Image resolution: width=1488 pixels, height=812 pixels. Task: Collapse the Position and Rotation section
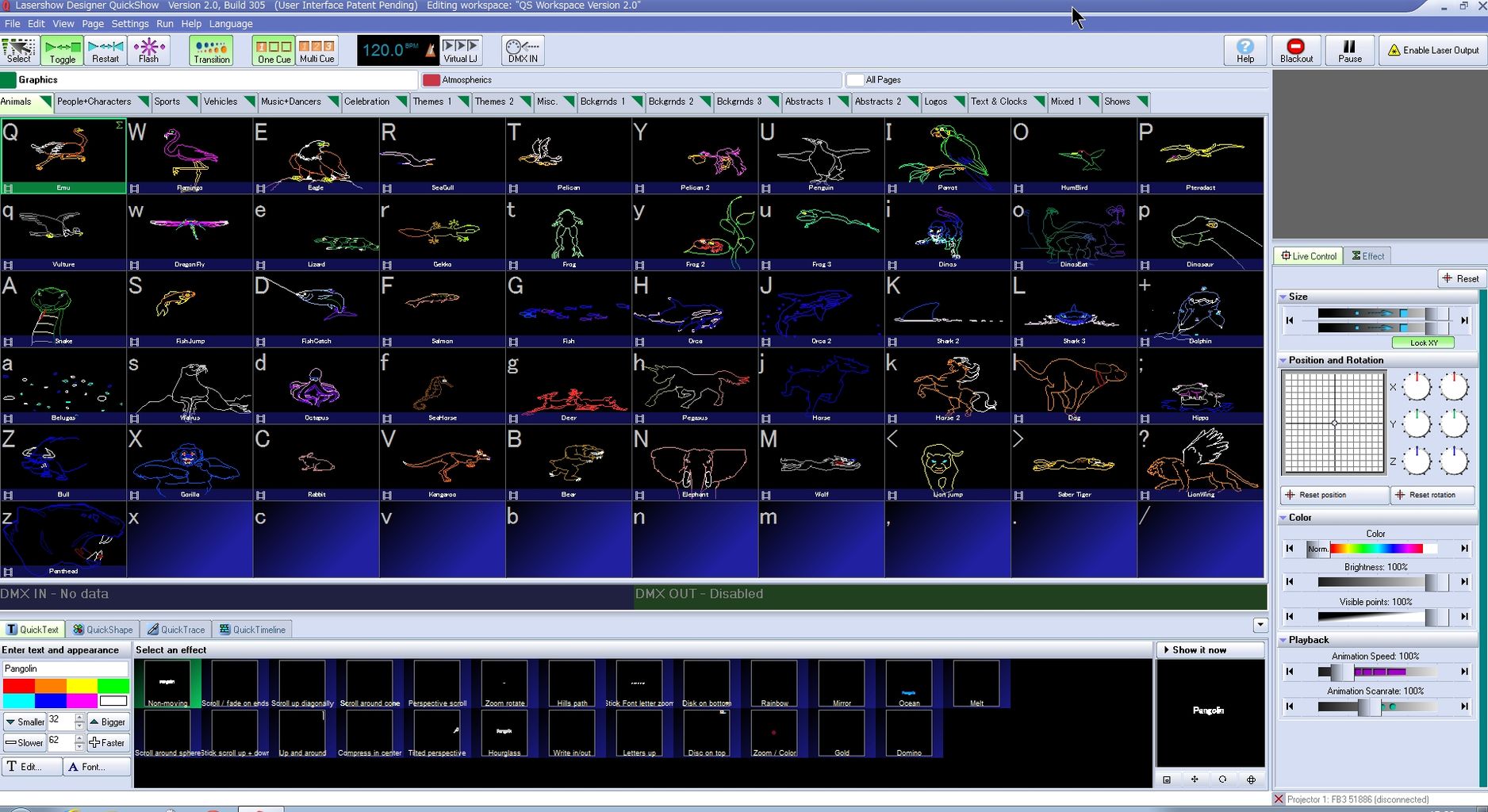1283,360
